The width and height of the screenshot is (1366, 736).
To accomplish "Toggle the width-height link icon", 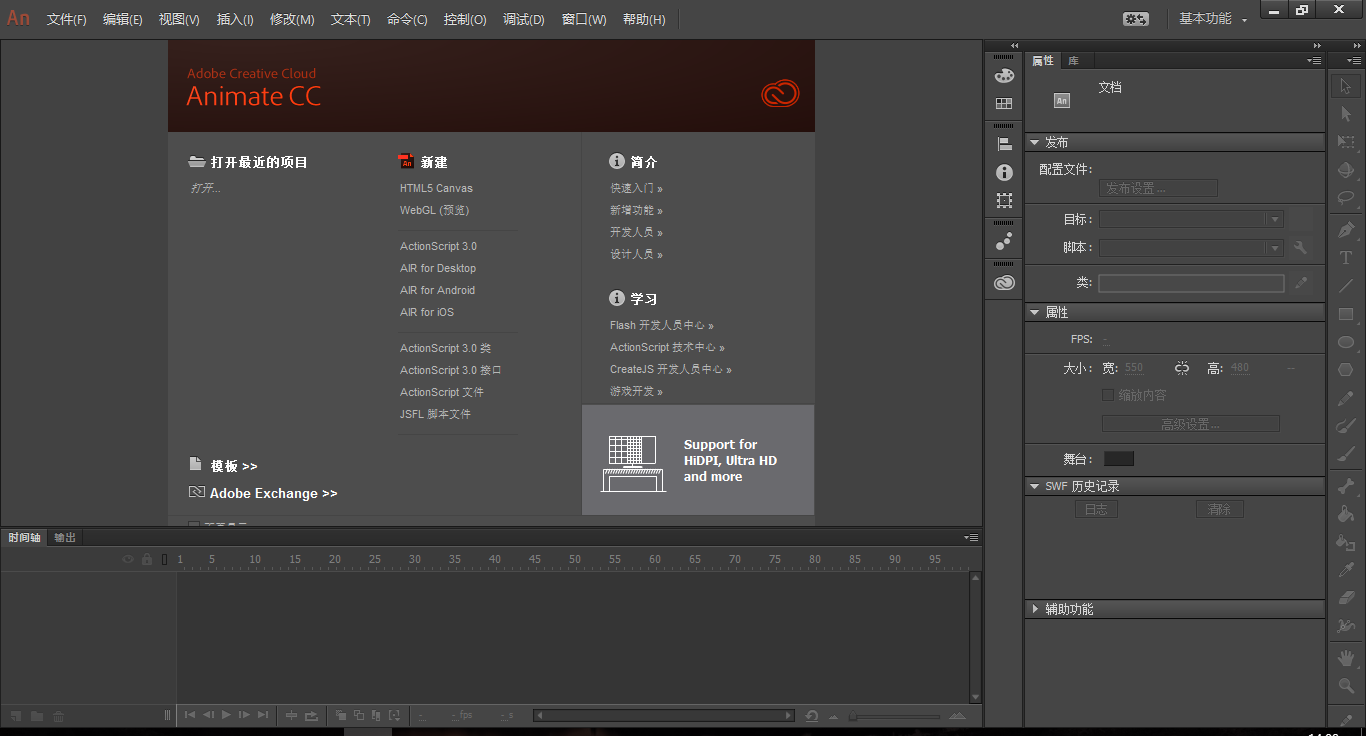I will (1182, 368).
